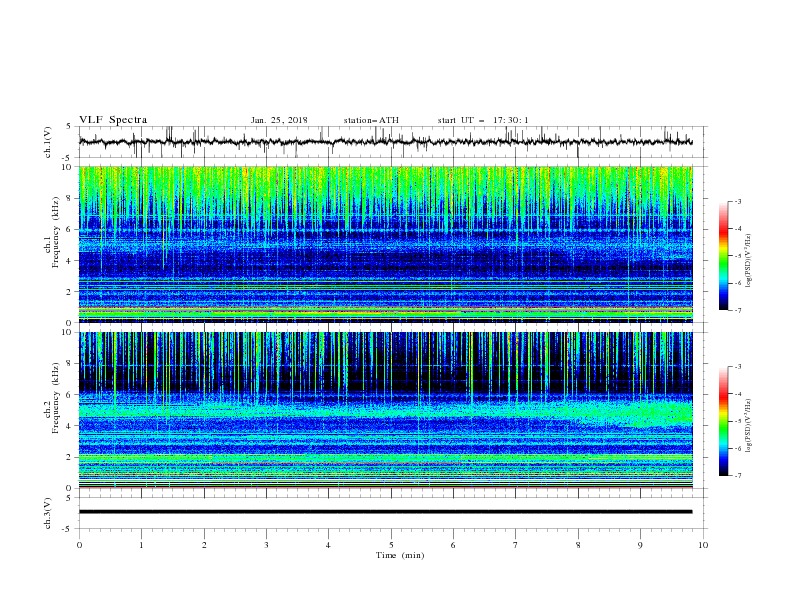Screen dimensions: 792x612
Task: Click the "8" tick on the time axis
Action: point(578,545)
